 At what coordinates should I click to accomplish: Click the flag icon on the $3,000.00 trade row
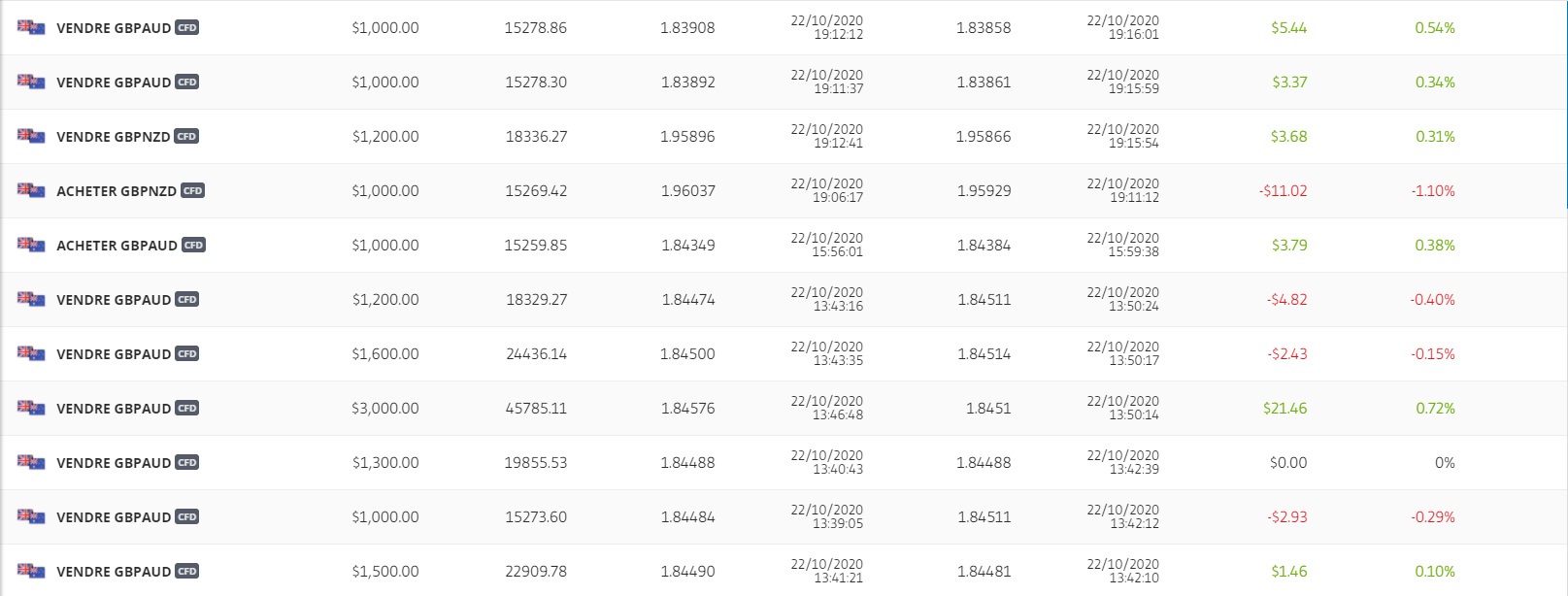tap(31, 408)
